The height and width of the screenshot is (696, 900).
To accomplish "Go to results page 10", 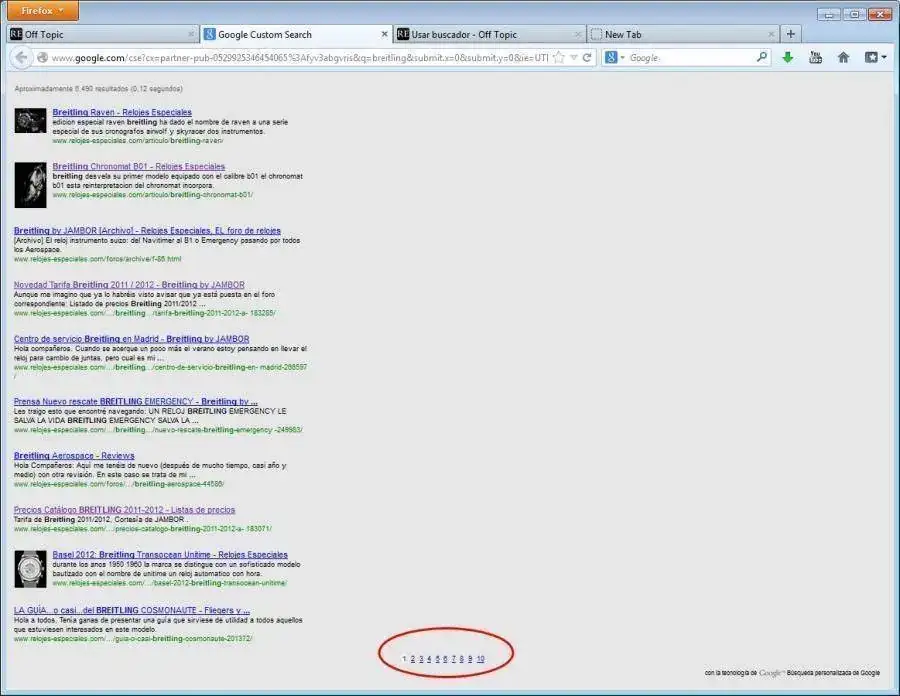I will (x=480, y=659).
